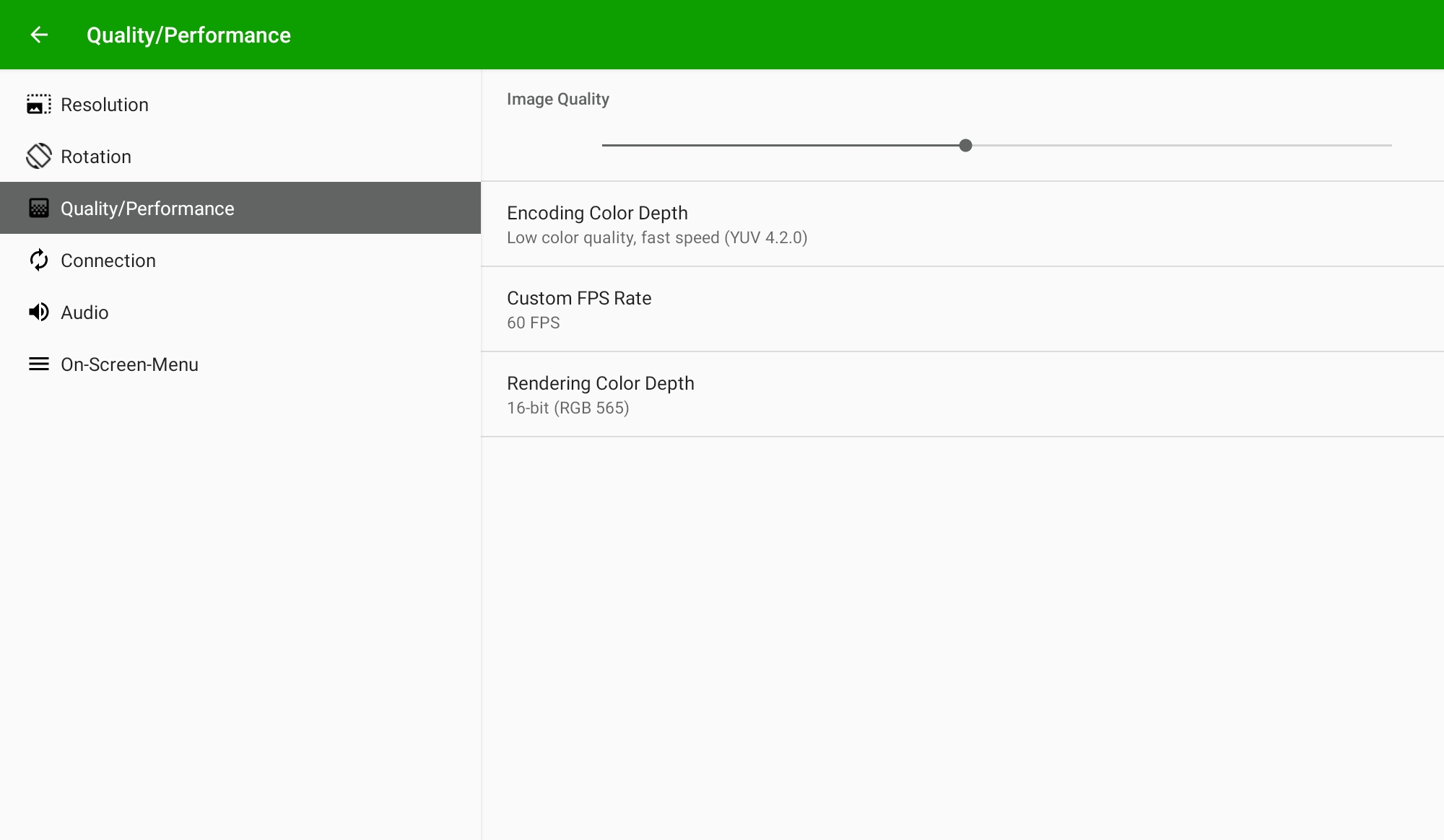Click the Audio speaker icon
Viewport: 1444px width, 840px height.
pyautogui.click(x=39, y=312)
